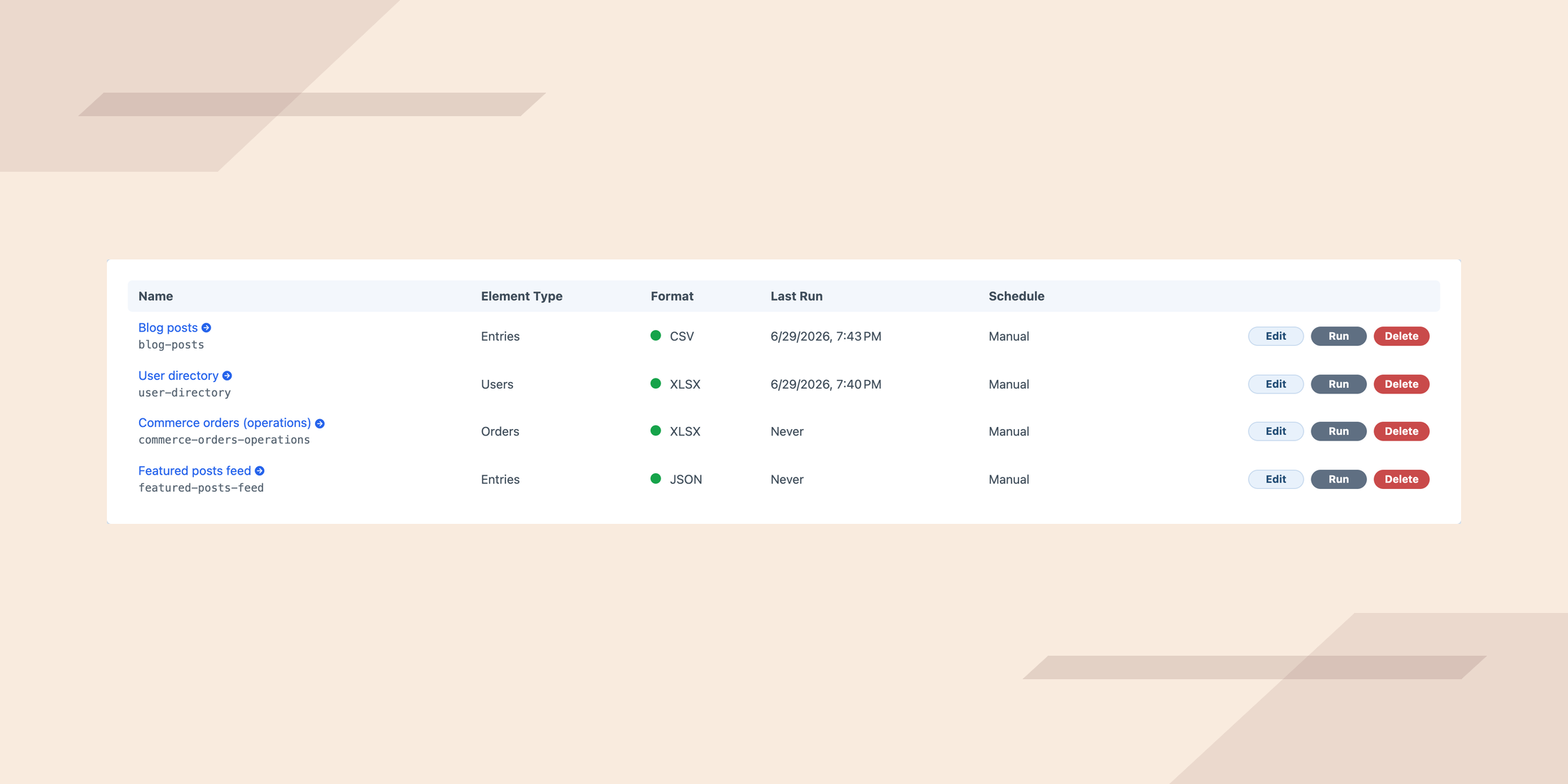Click Entries type in Featured posts feed row
Viewport: 1568px width, 784px height.
tap(500, 480)
